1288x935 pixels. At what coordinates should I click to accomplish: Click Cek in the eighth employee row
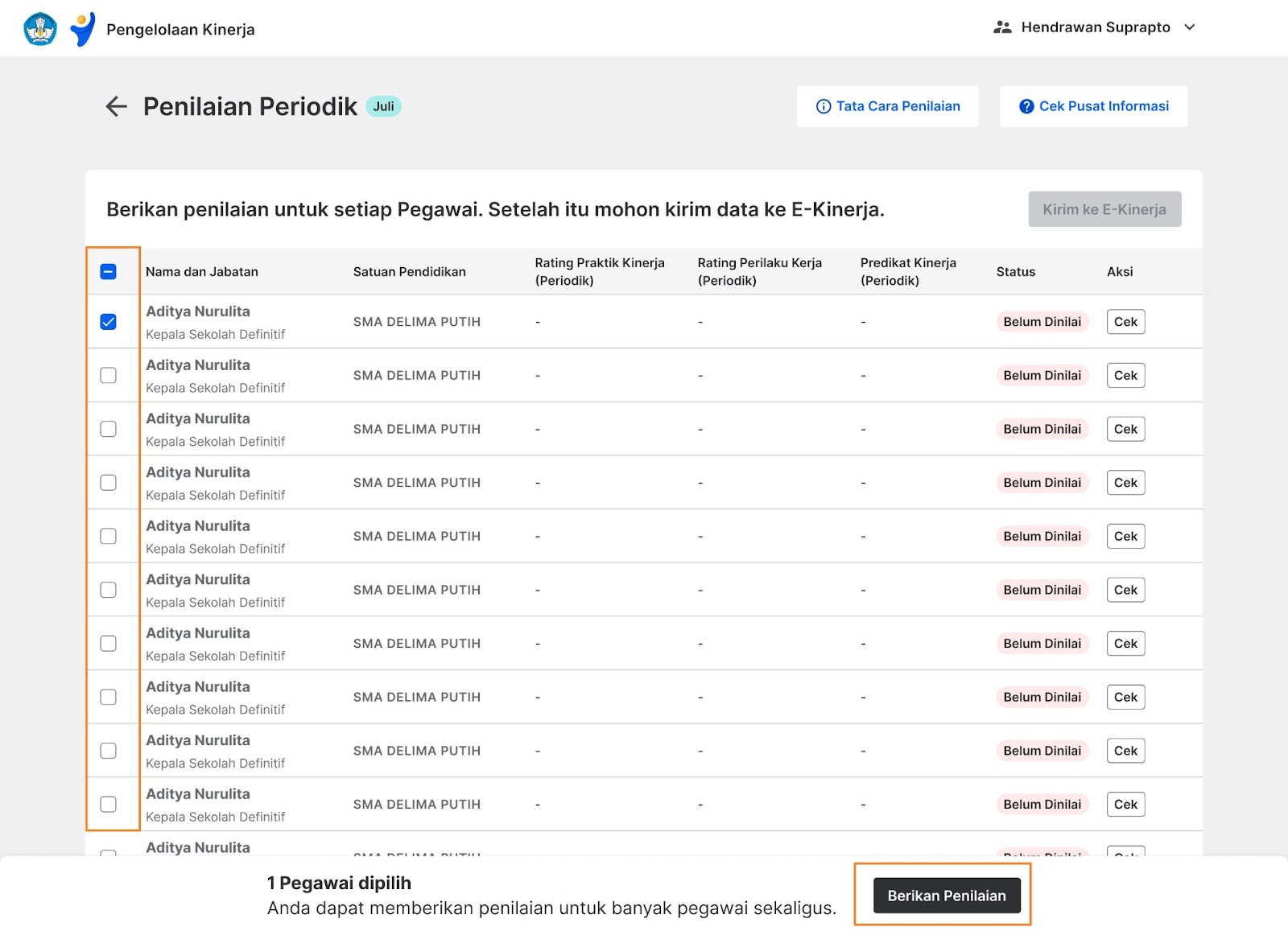click(x=1125, y=697)
